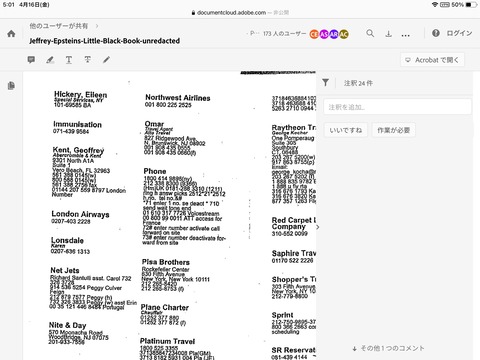Focus the 注釈を追加 comment field
480x360 pixels.
[x=397, y=107]
